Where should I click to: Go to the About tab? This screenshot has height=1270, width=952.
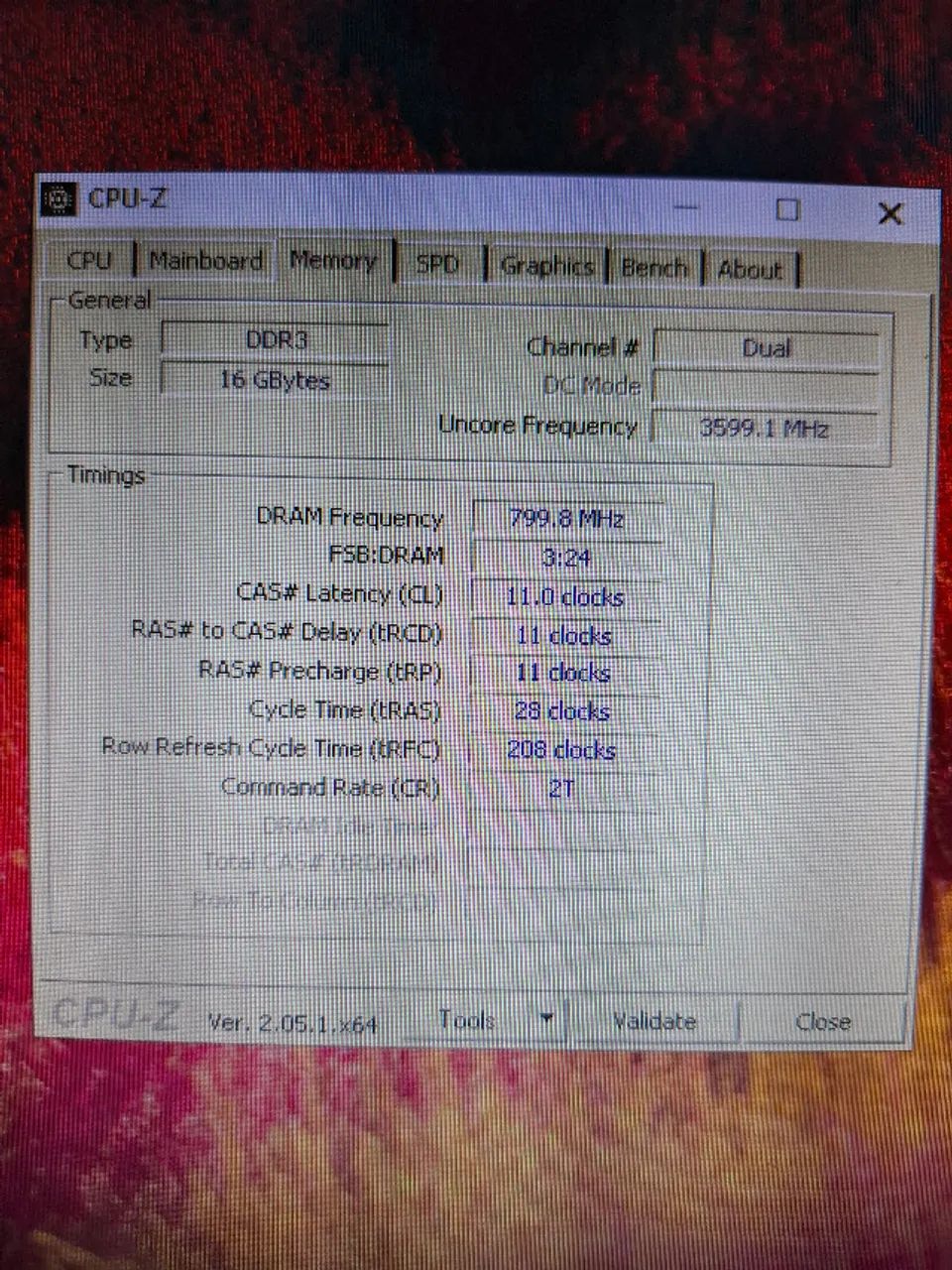tap(750, 269)
